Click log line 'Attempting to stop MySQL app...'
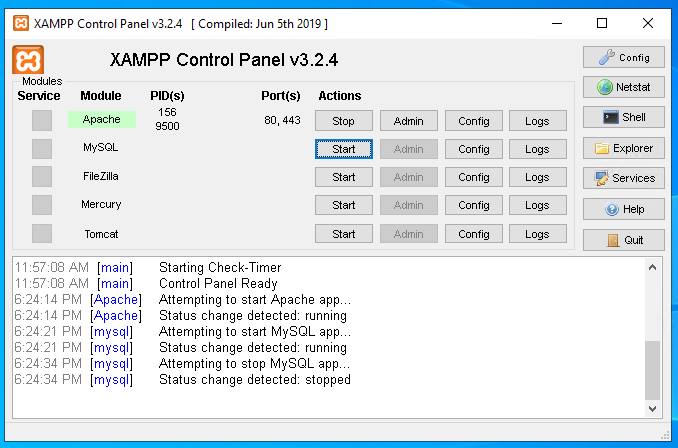The image size is (678, 448). tap(254, 363)
